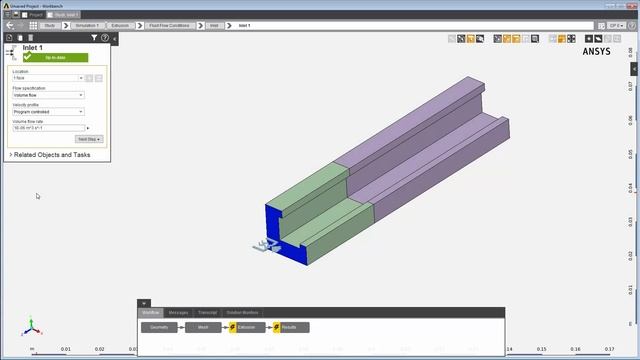Viewport: 640px width, 360px height.
Task: Click the Inlet boundary condition icon
Action: click(11, 53)
